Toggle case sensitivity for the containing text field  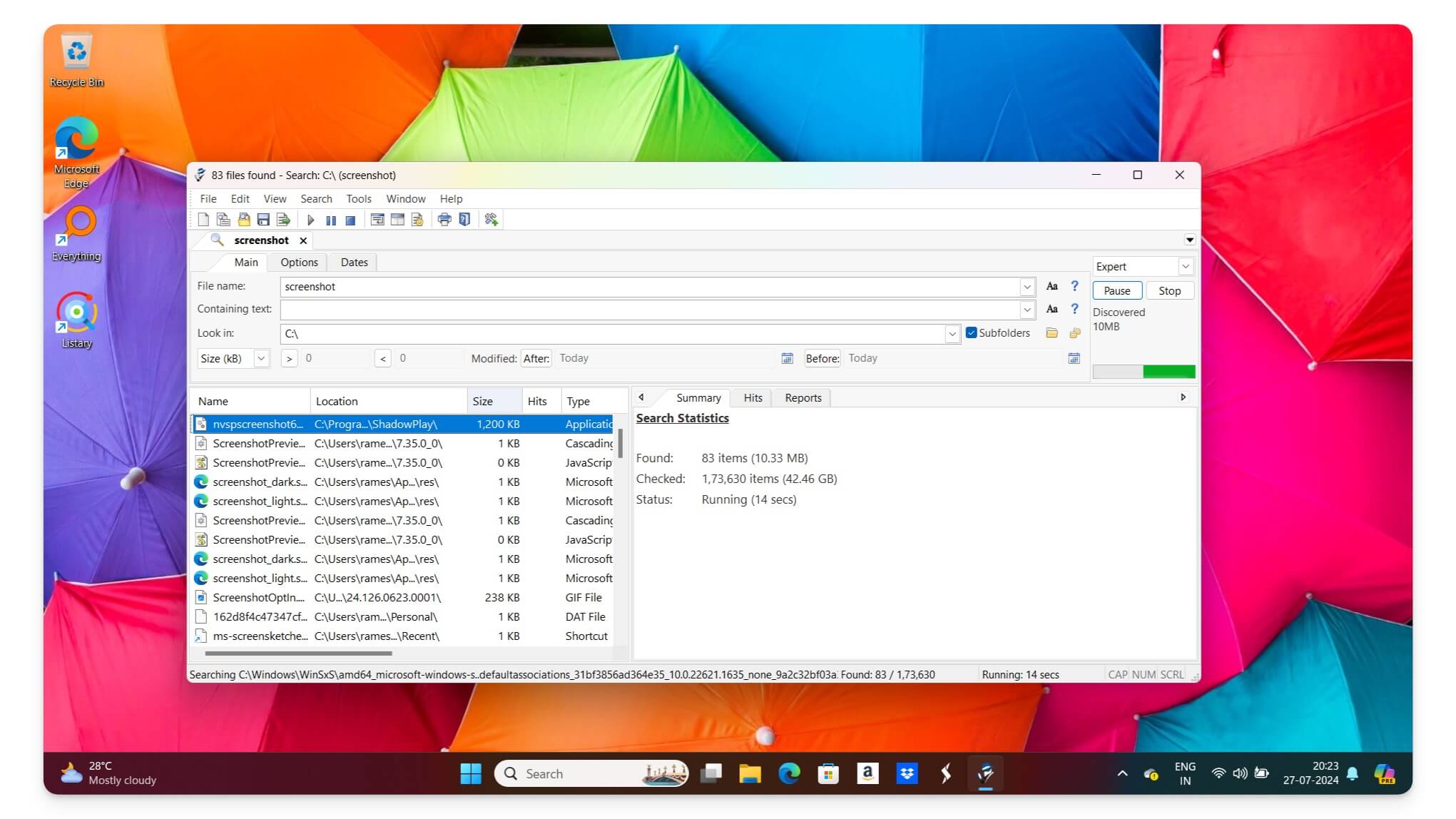(x=1052, y=309)
